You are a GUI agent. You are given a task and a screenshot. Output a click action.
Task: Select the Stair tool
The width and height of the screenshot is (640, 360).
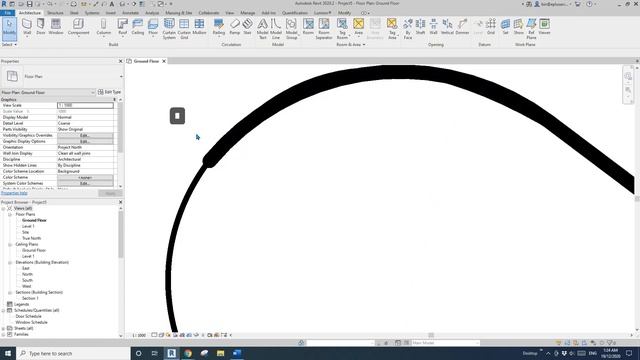(x=247, y=27)
